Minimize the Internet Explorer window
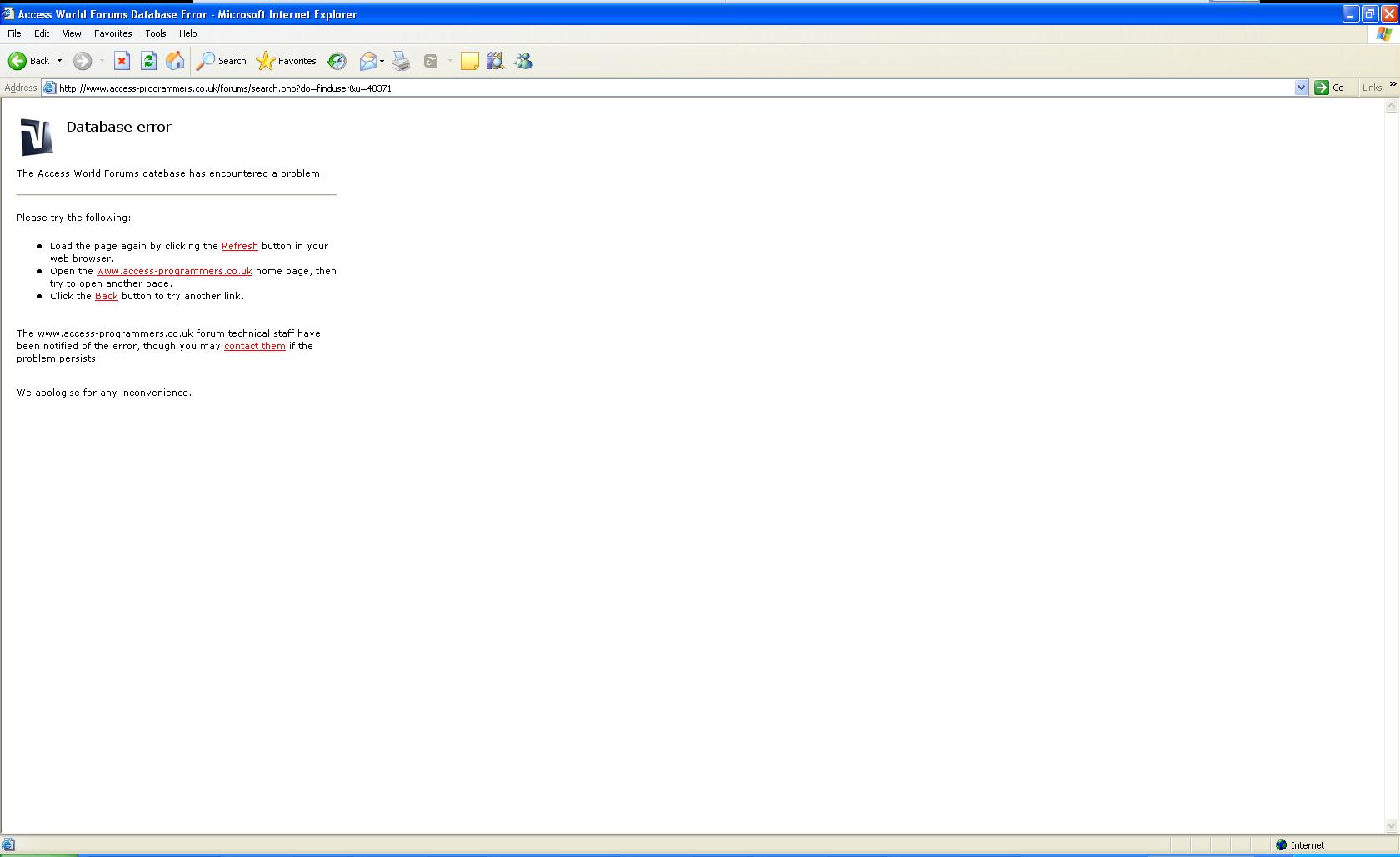 1350,14
